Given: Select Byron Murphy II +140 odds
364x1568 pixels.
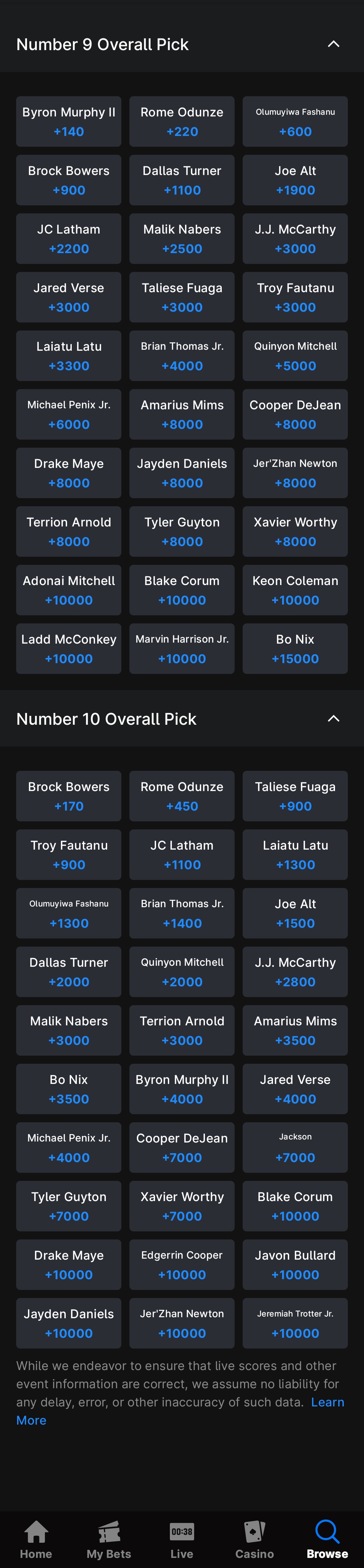Looking at the screenshot, I should coord(69,121).
